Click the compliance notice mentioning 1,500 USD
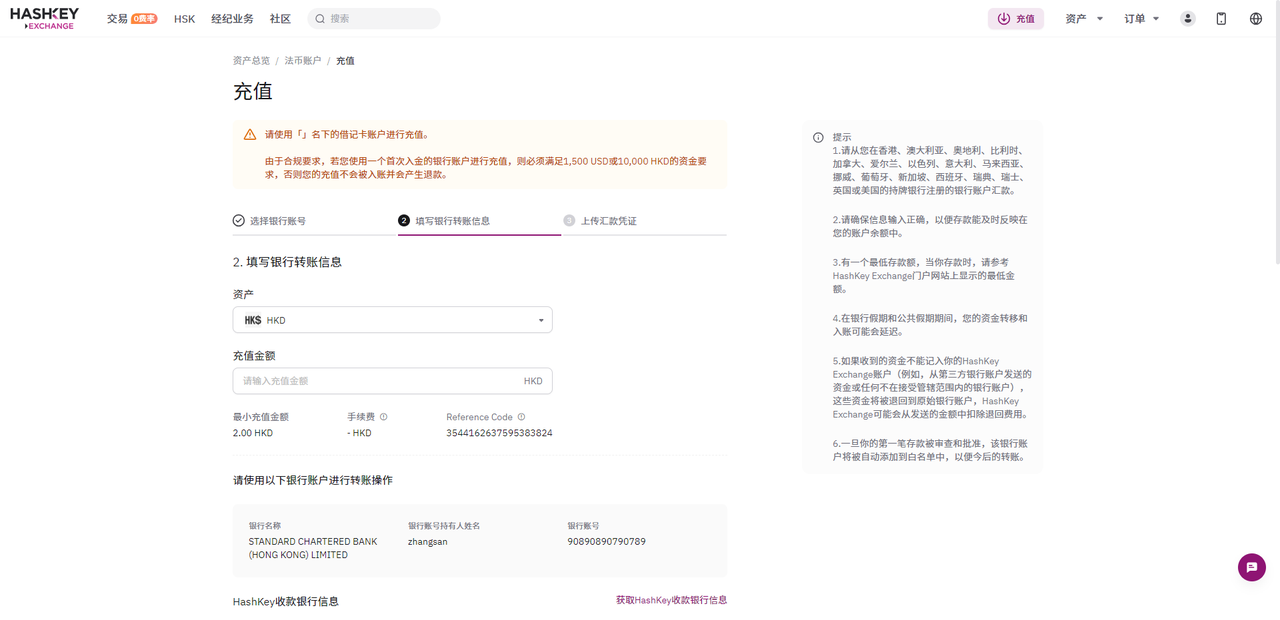The height and width of the screenshot is (620, 1280). tap(486, 167)
